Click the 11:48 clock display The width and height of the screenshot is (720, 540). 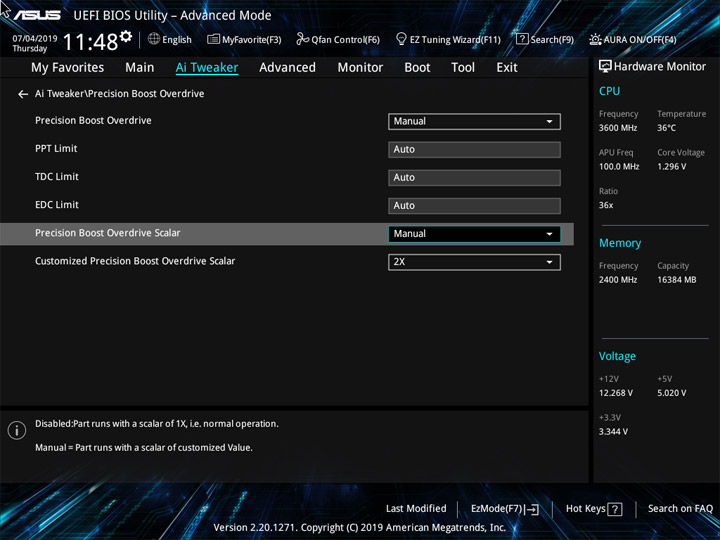pos(90,42)
